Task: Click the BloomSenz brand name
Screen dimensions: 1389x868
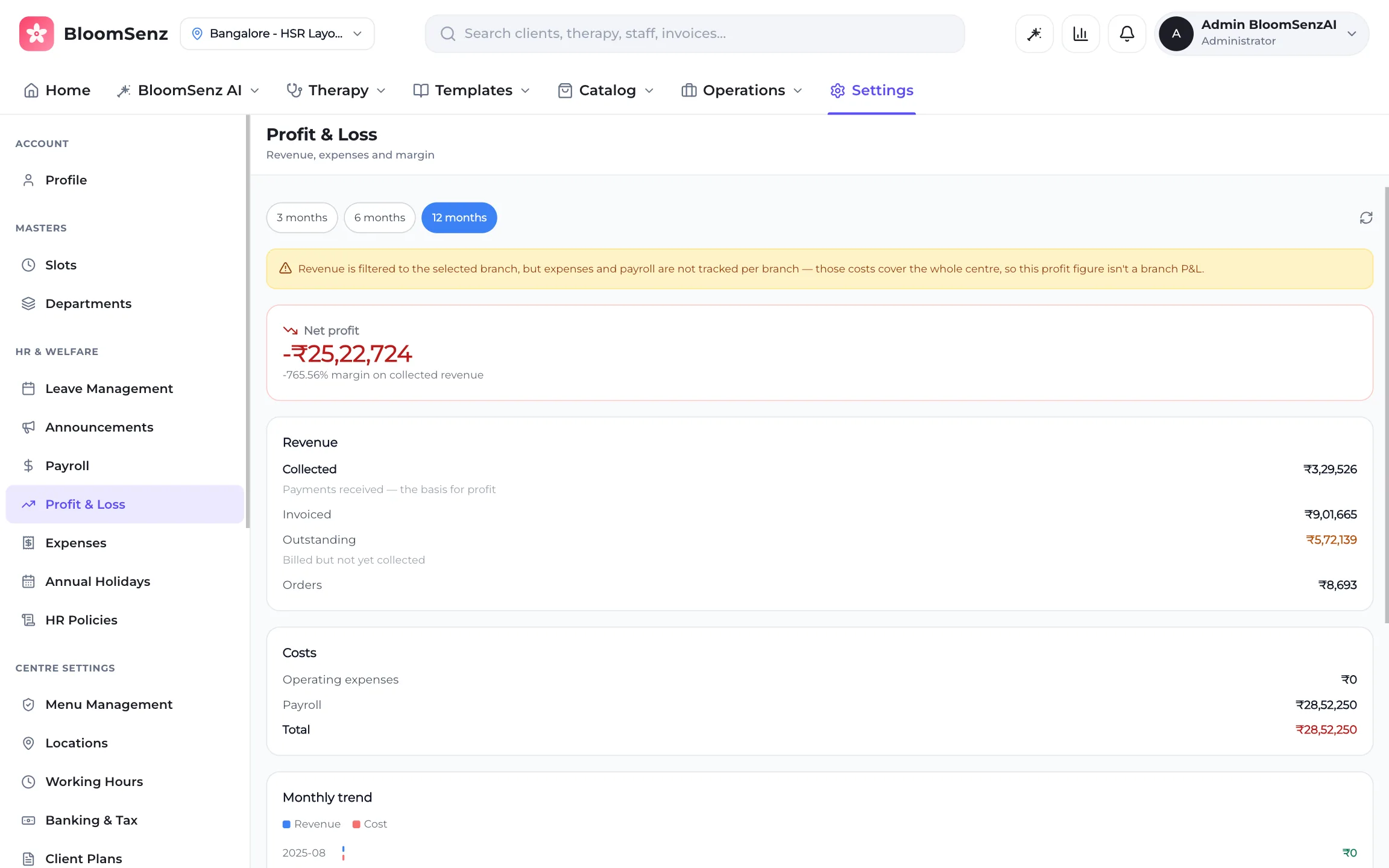Action: tap(116, 34)
